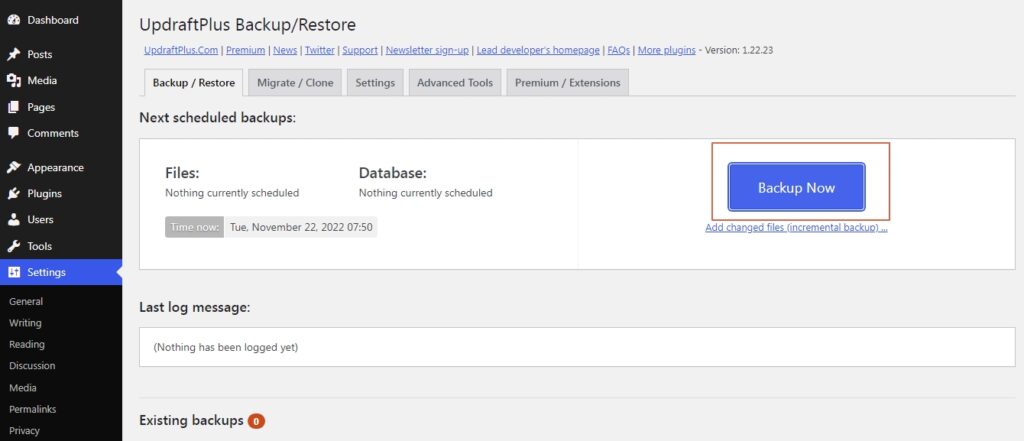The width and height of the screenshot is (1024, 441).
Task: Click the Settings sliders icon
Action: pos(14,272)
